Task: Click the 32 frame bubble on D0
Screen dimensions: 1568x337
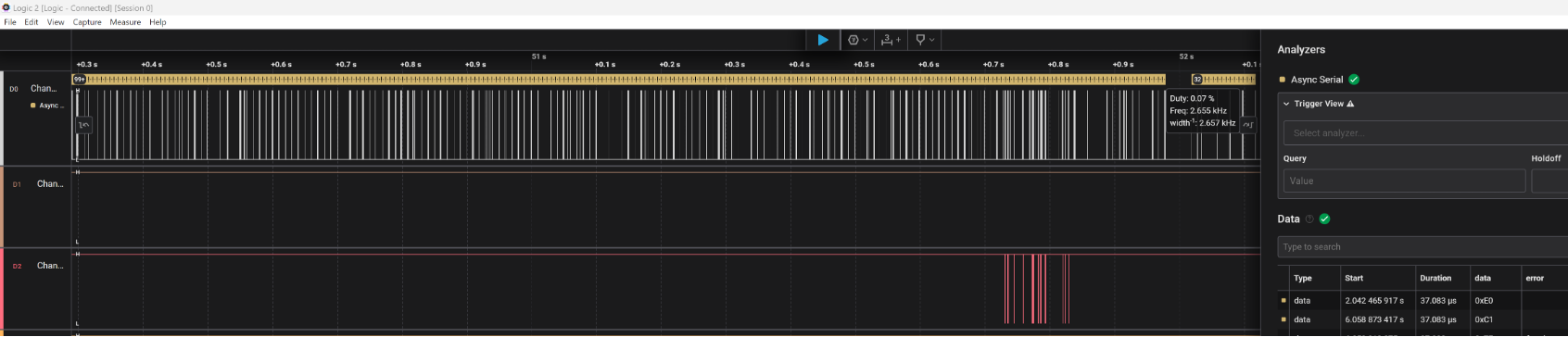Action: pos(1196,80)
